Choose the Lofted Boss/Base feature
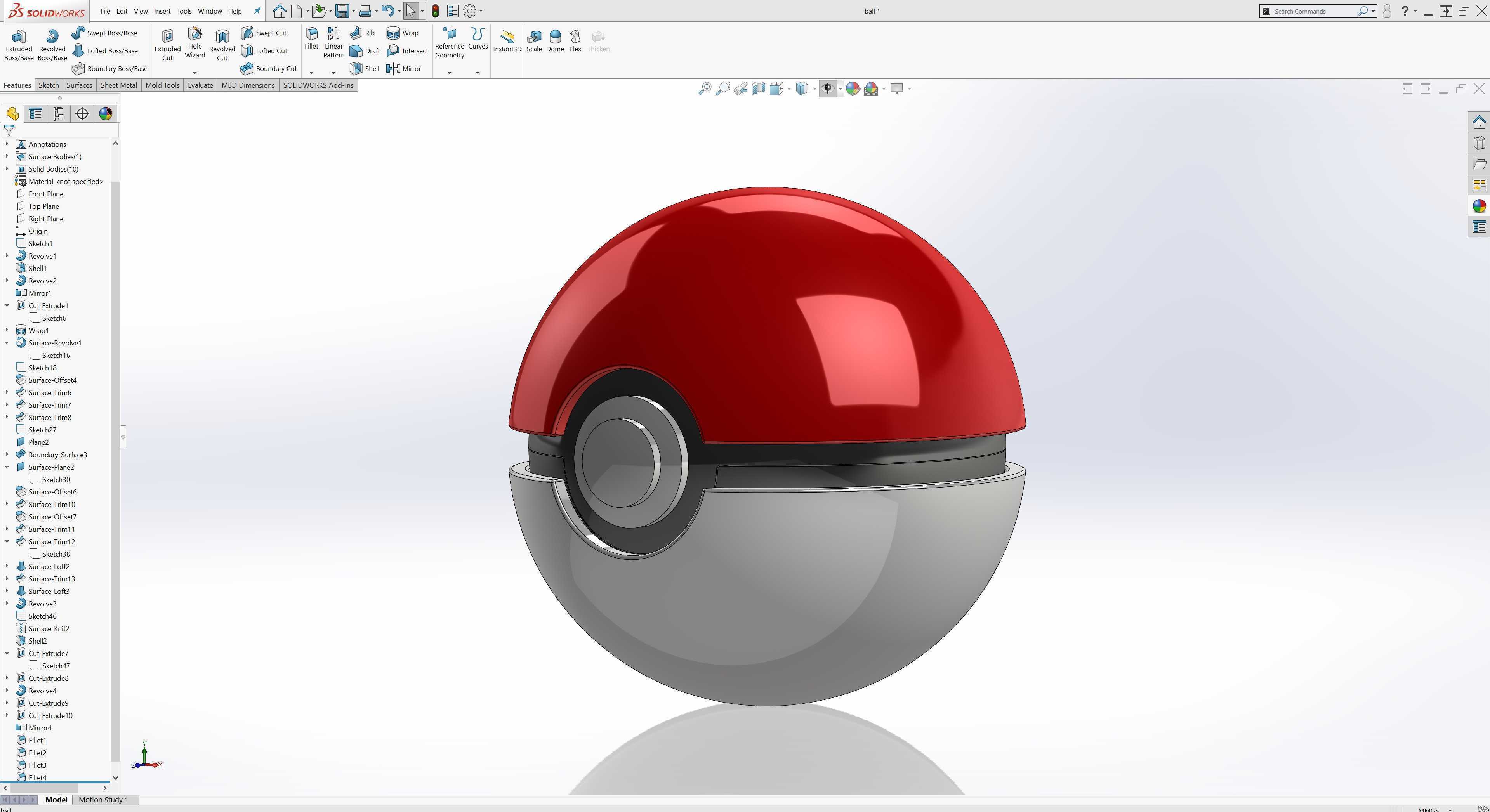 [105, 51]
